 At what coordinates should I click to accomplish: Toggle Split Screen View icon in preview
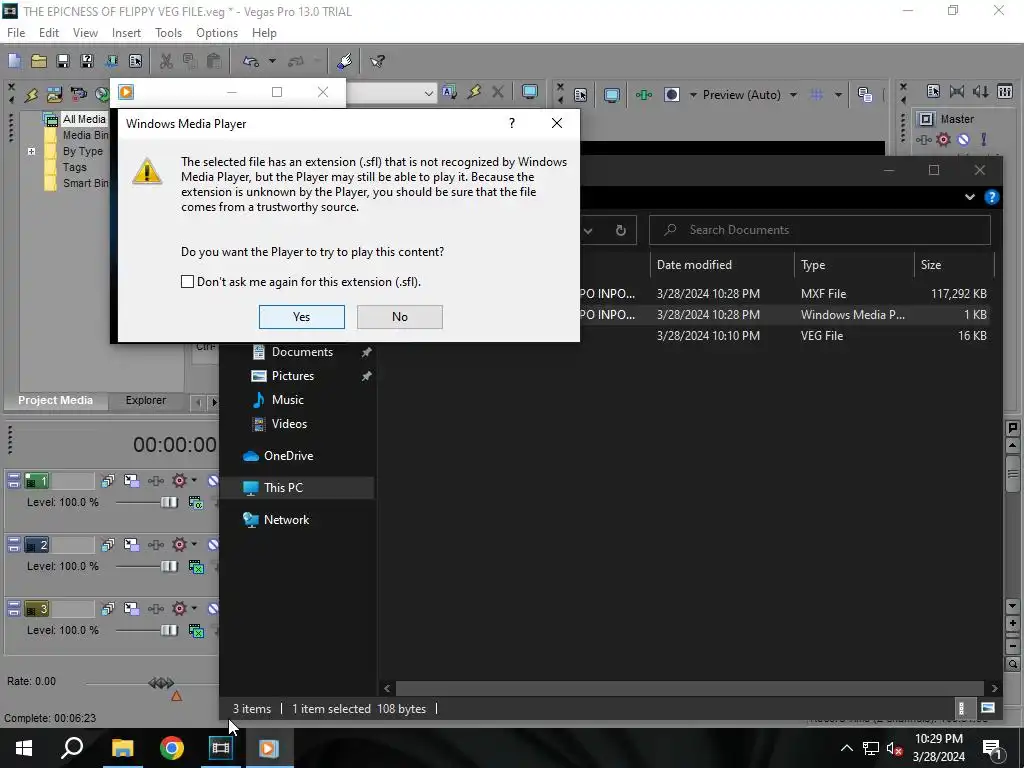click(x=671, y=95)
